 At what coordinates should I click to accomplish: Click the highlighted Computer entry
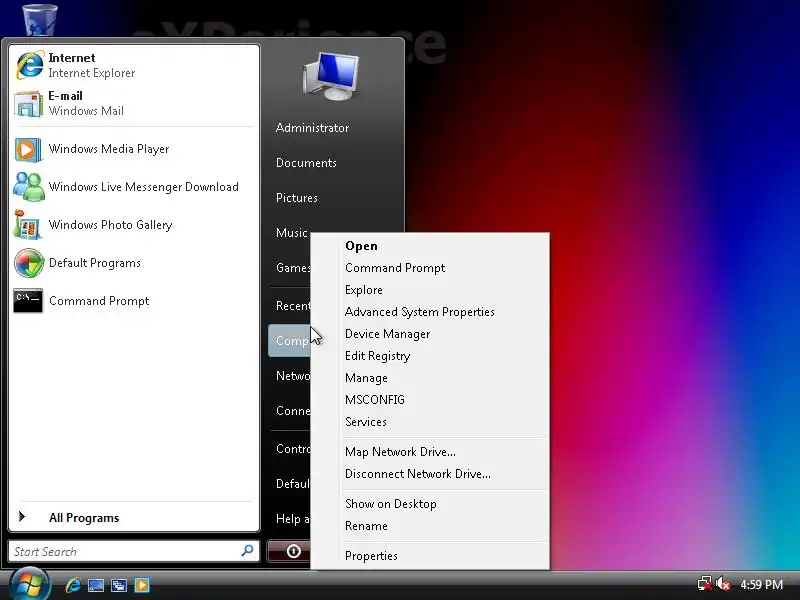coord(289,340)
